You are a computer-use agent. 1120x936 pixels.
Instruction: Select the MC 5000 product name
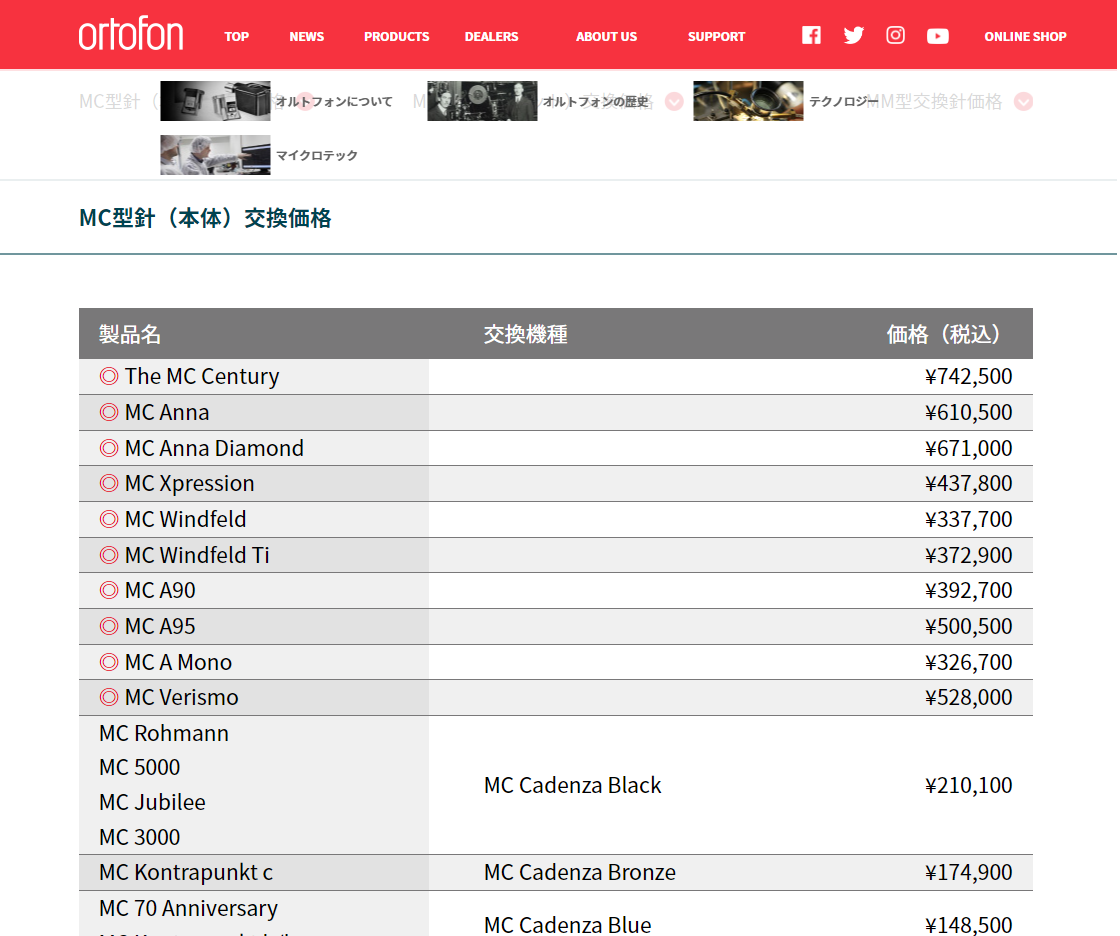click(x=139, y=767)
